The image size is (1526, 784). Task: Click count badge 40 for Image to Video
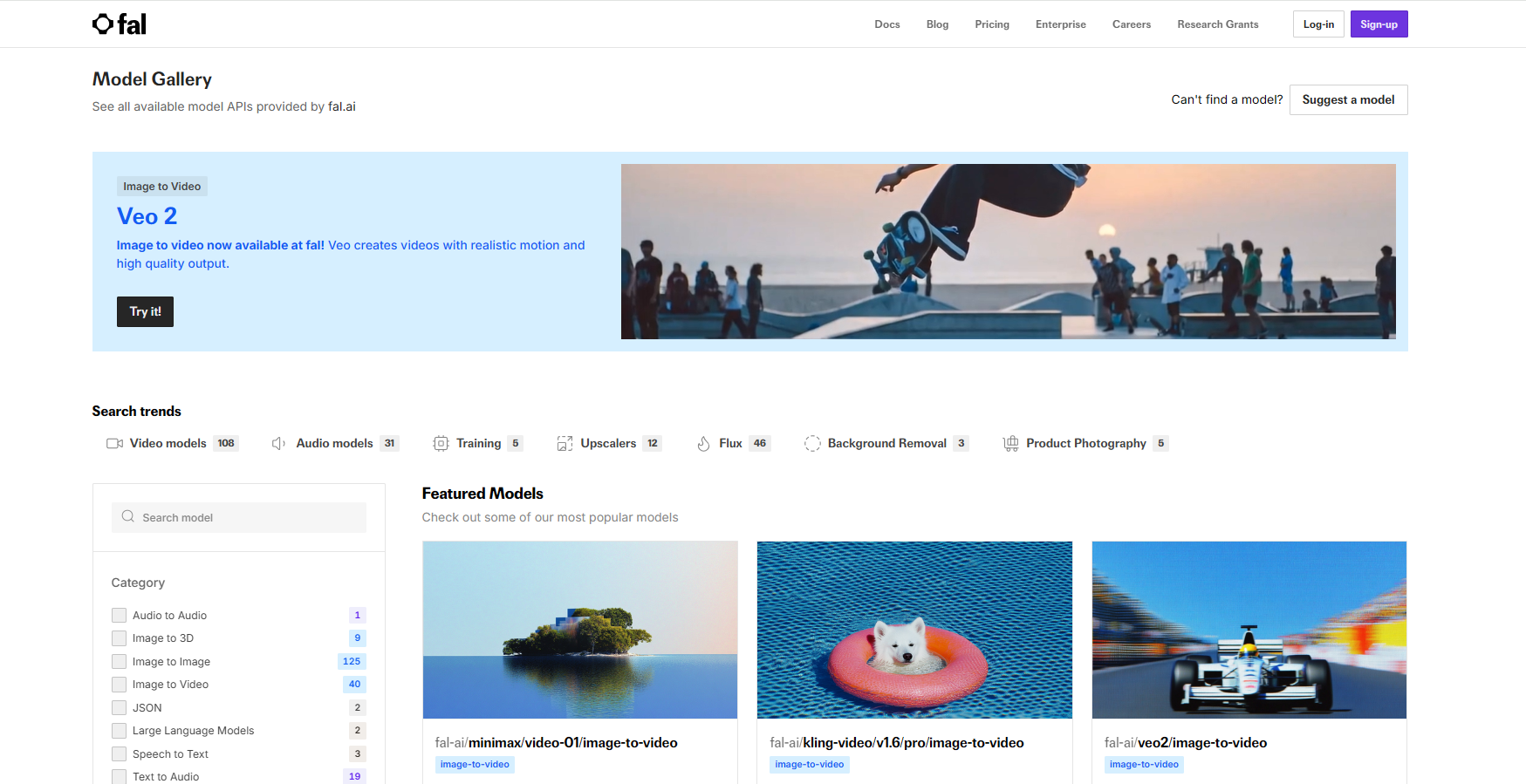(x=354, y=685)
